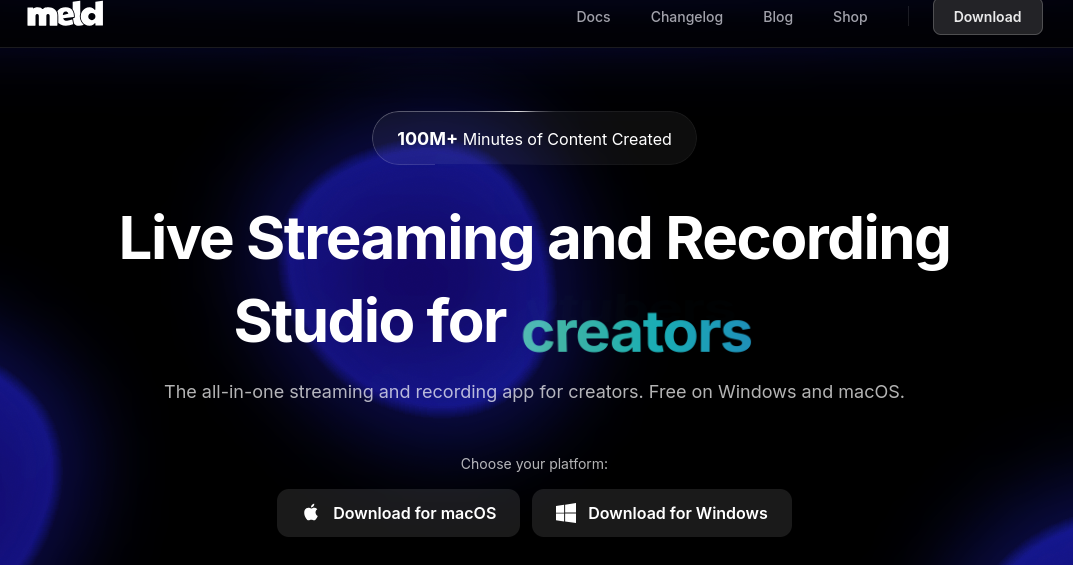Click the Apple logo icon
This screenshot has height=565, width=1073.
coord(311,513)
